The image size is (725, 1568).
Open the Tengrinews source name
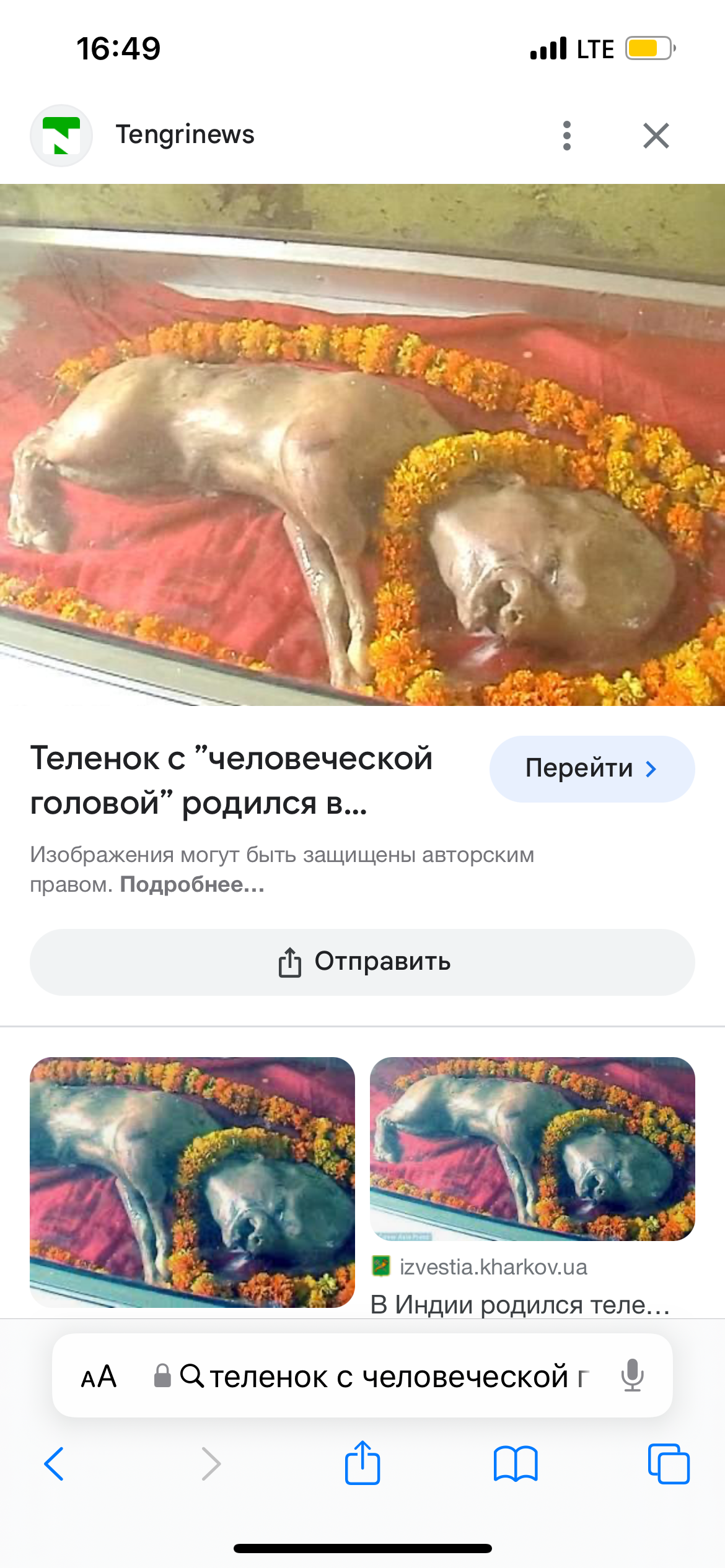tap(185, 134)
